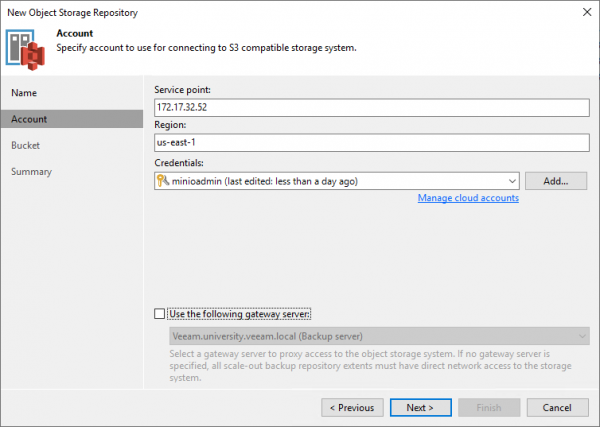This screenshot has width=600, height=427.
Task: Switch to the Bucket wizard step
Action: [x=26, y=145]
